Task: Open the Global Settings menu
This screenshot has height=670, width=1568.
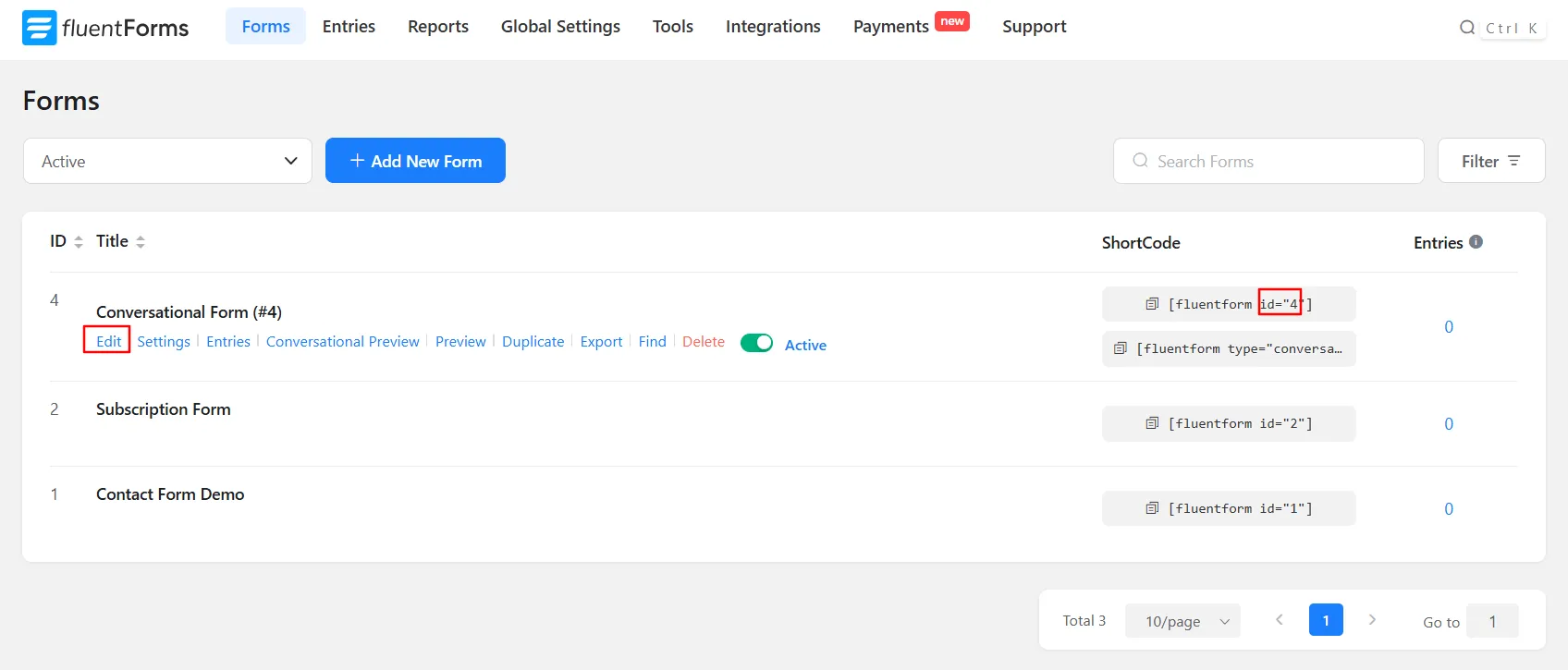Action: [x=560, y=27]
